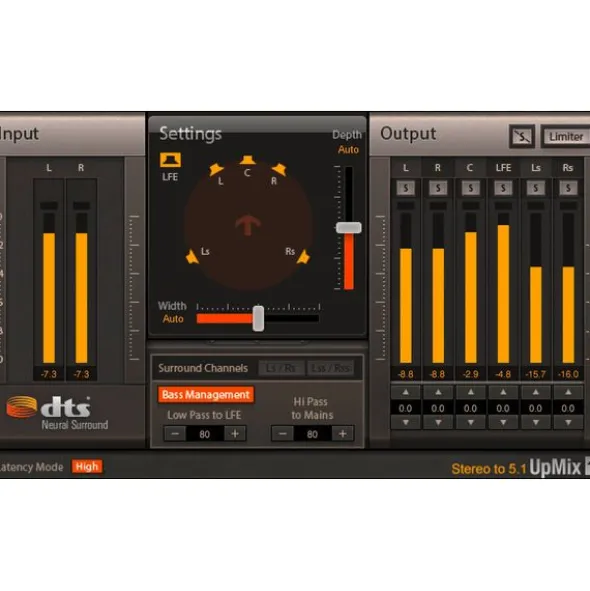Decrease the Rs channel output trim
This screenshot has width=590, height=591.
click(x=568, y=423)
